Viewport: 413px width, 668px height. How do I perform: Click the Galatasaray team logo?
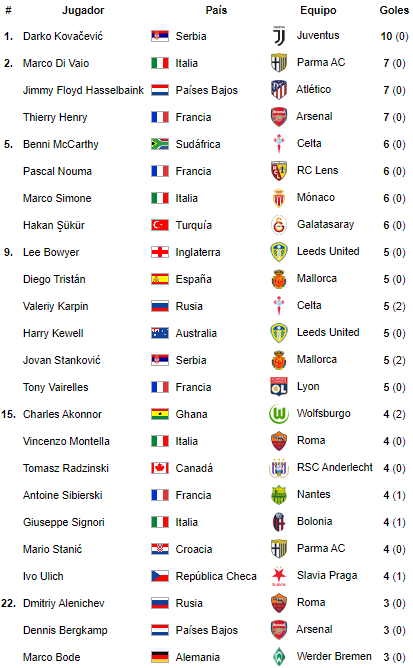coord(279,225)
